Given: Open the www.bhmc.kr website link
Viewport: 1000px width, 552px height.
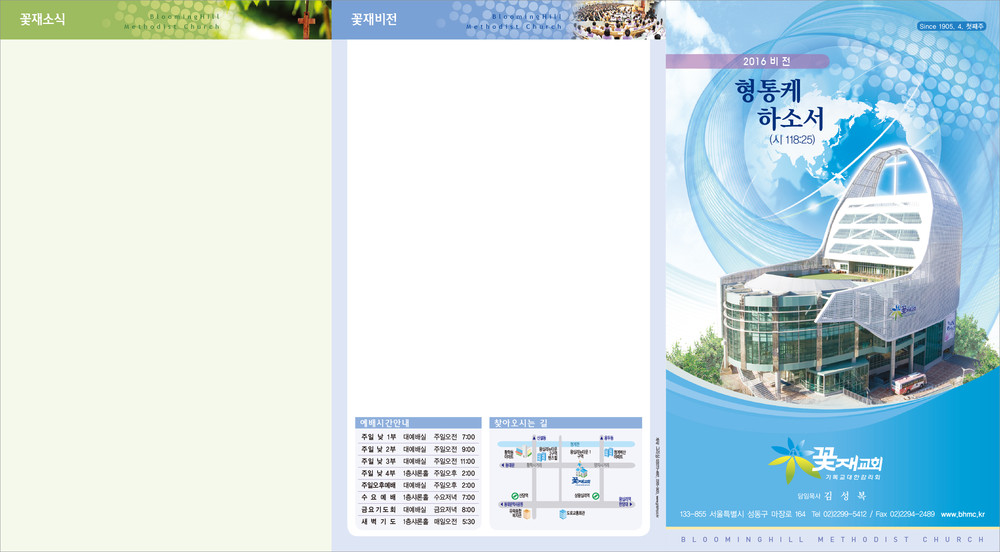Looking at the screenshot, I should pyautogui.click(x=962, y=514).
